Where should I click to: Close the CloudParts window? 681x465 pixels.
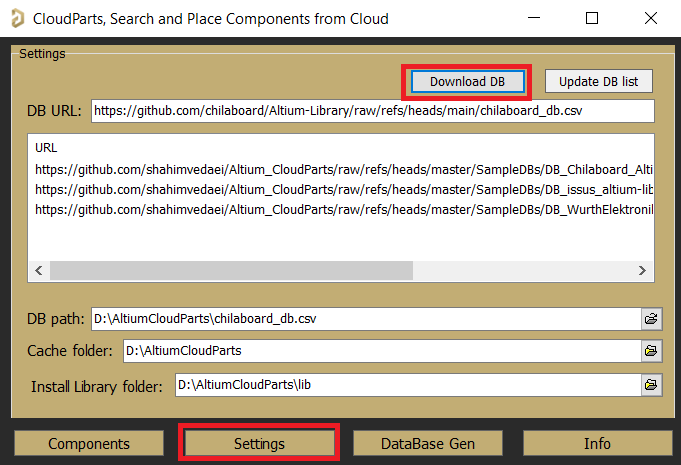pos(651,18)
